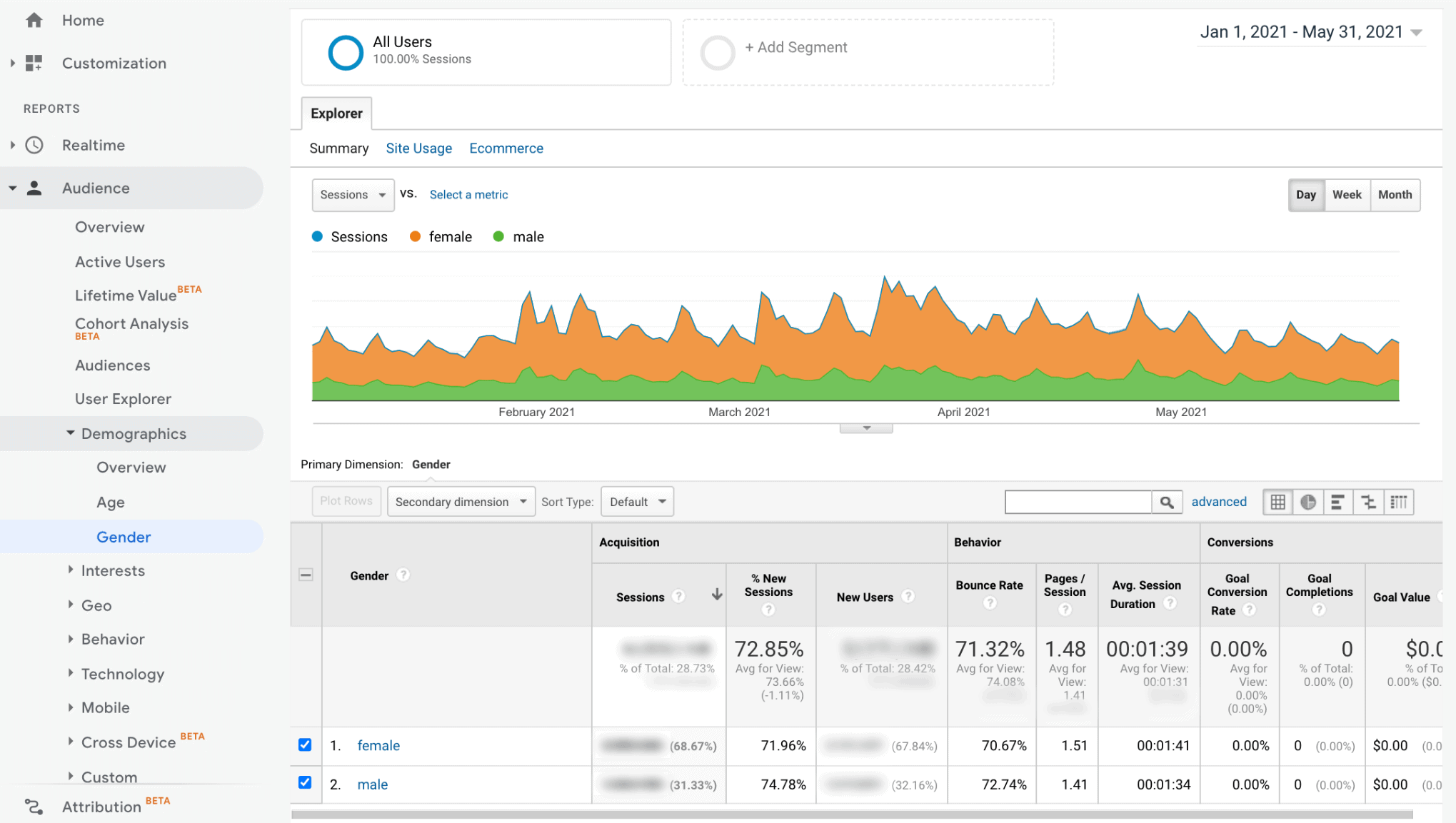The height and width of the screenshot is (823, 1456).
Task: Click the Gender primary dimension label
Action: pos(431,465)
